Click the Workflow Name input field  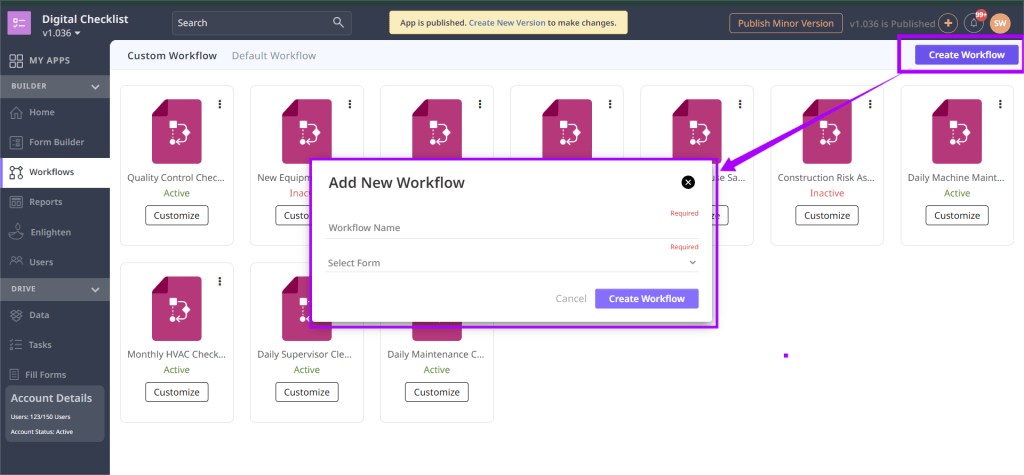[x=512, y=228]
